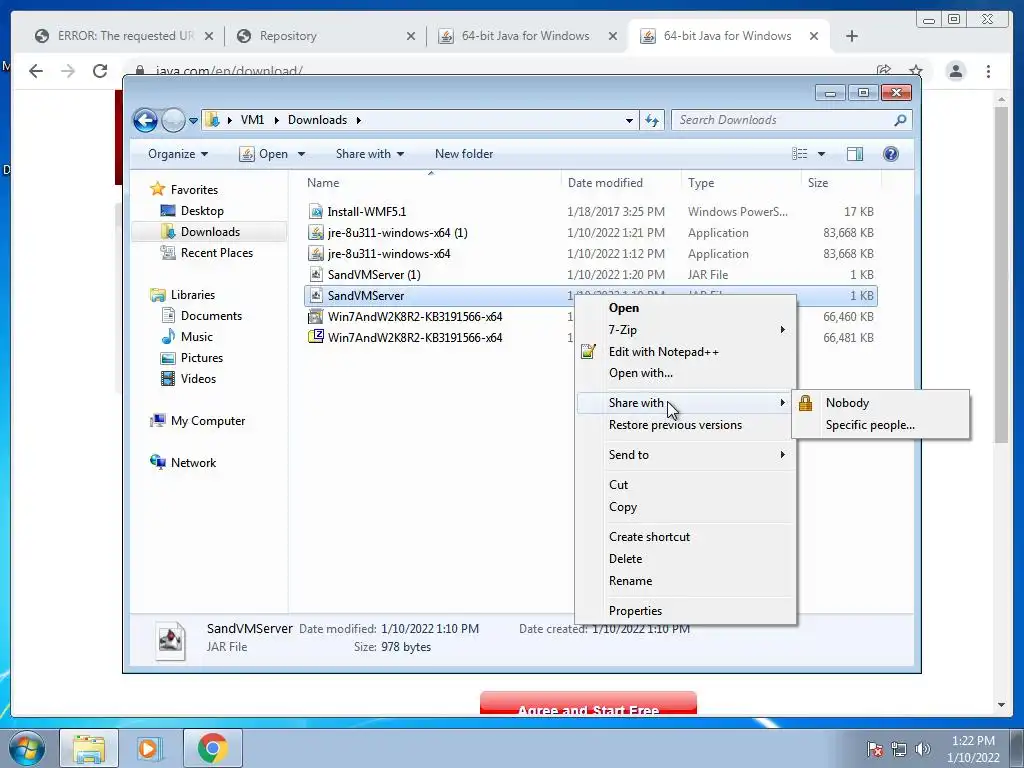Open the Organize menu
The image size is (1024, 768).
coord(178,154)
